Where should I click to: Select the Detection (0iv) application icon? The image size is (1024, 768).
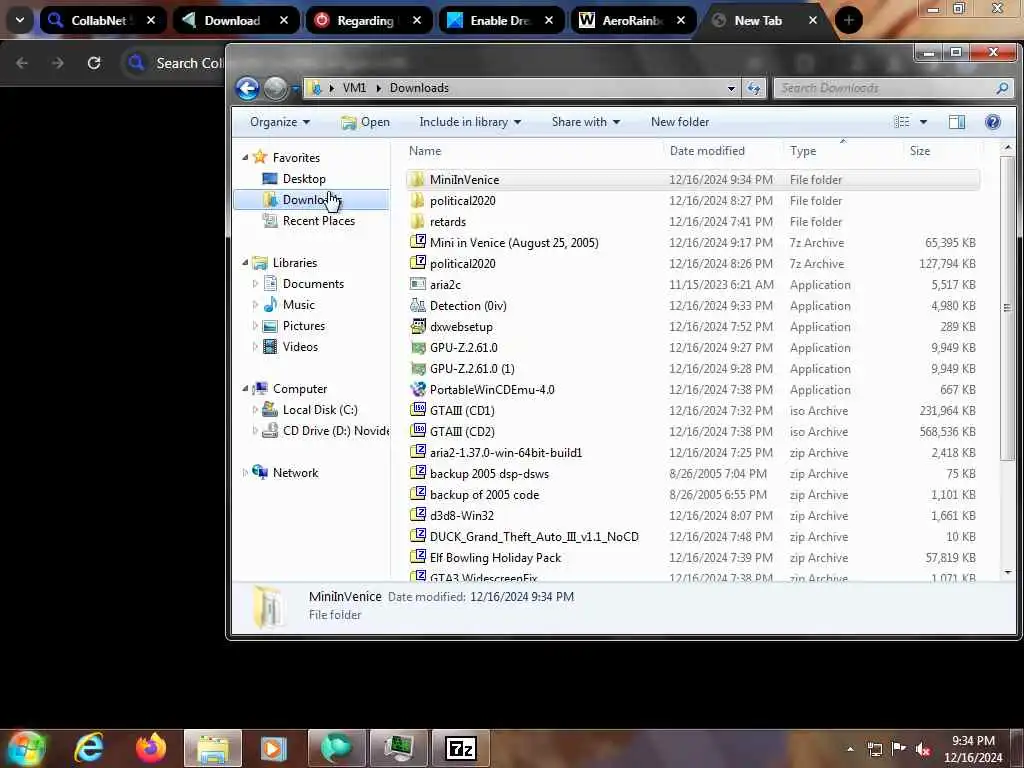(x=418, y=306)
